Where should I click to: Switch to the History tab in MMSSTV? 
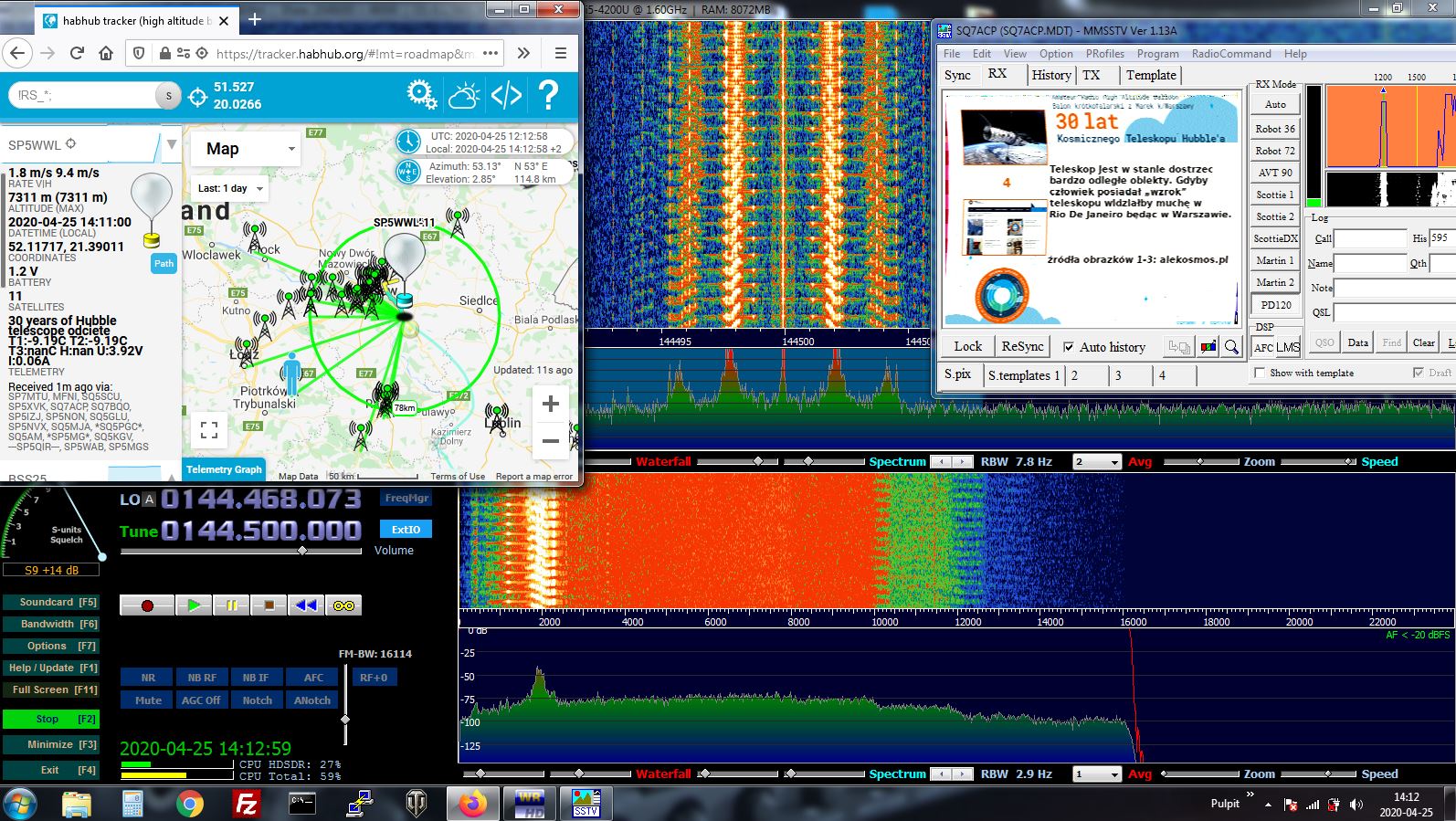1051,75
